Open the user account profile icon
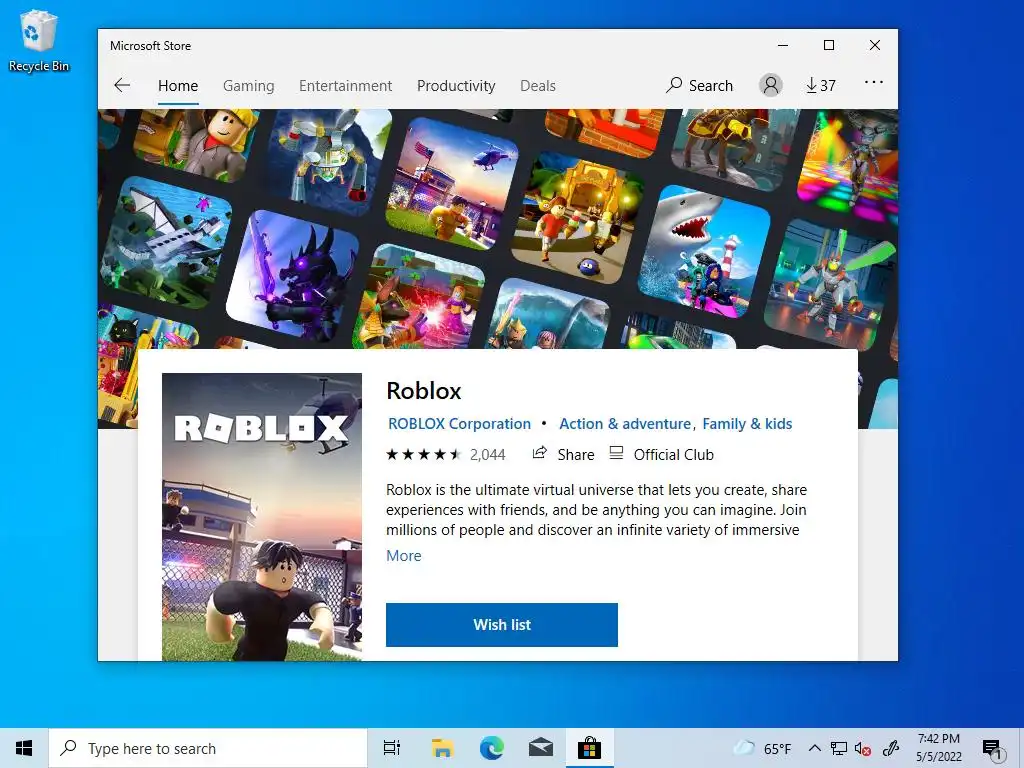Image resolution: width=1024 pixels, height=768 pixels. (x=771, y=85)
